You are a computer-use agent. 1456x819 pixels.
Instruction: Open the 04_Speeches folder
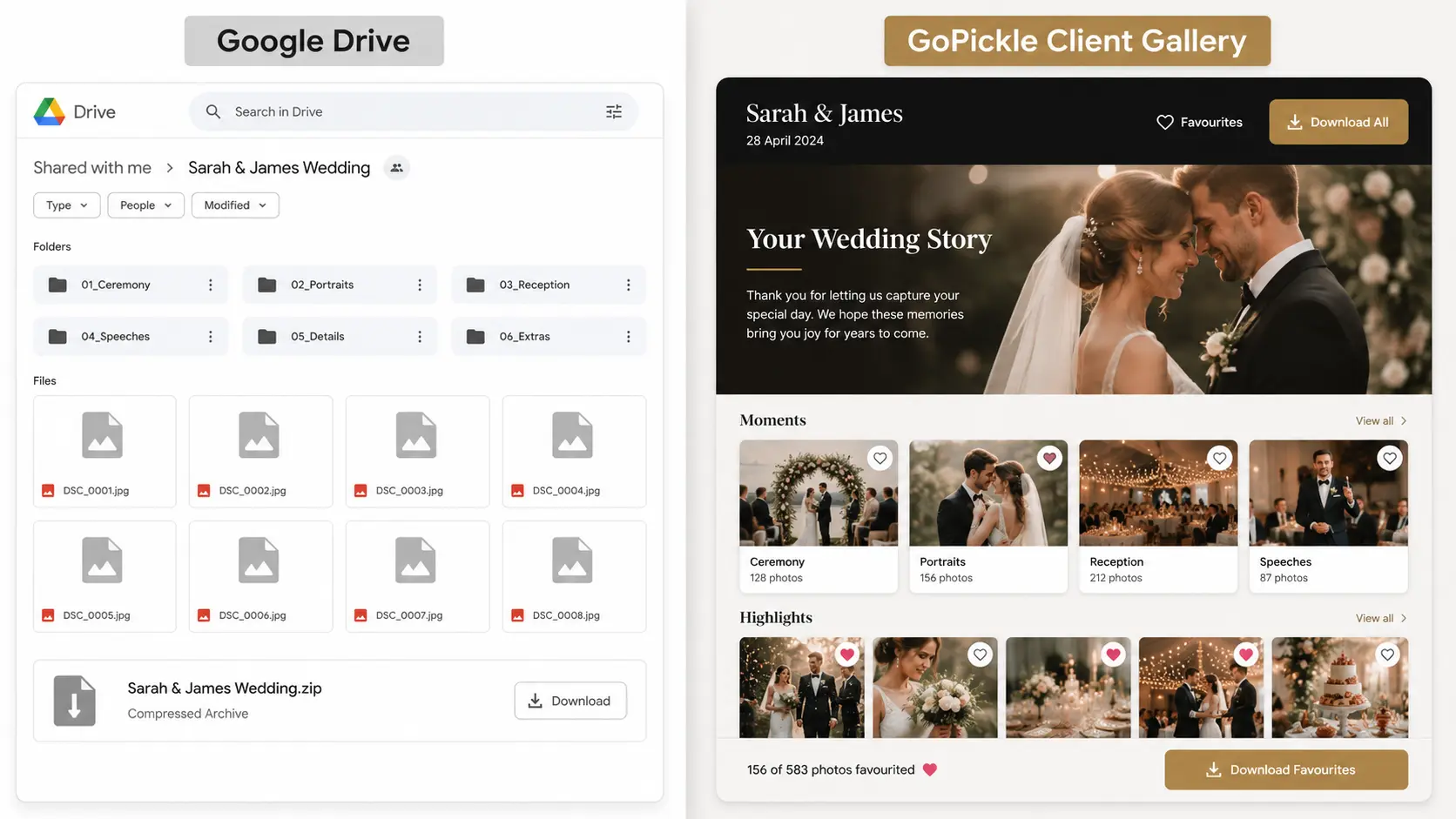(131, 336)
